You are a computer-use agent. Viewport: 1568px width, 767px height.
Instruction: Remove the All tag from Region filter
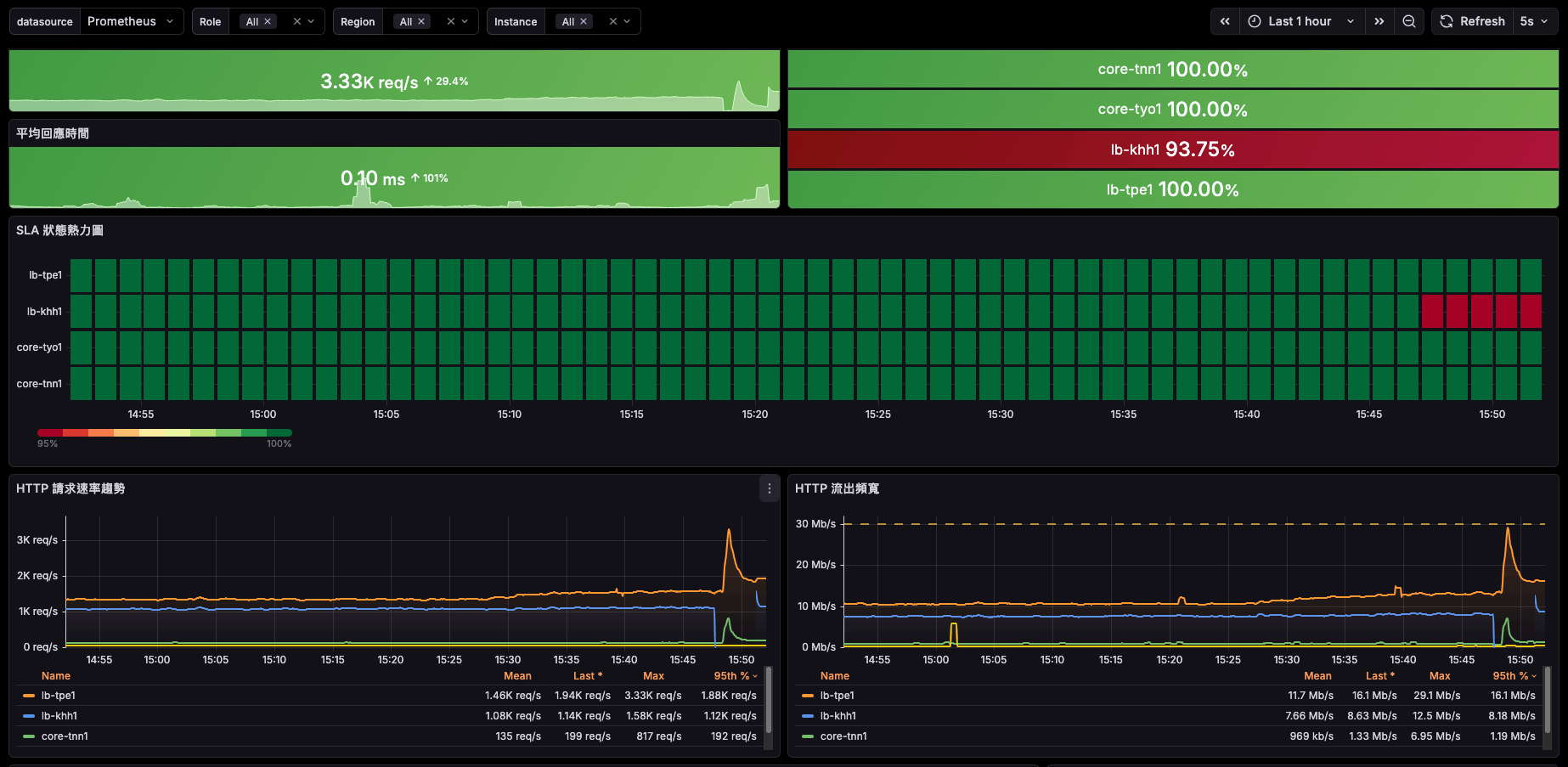coord(421,21)
